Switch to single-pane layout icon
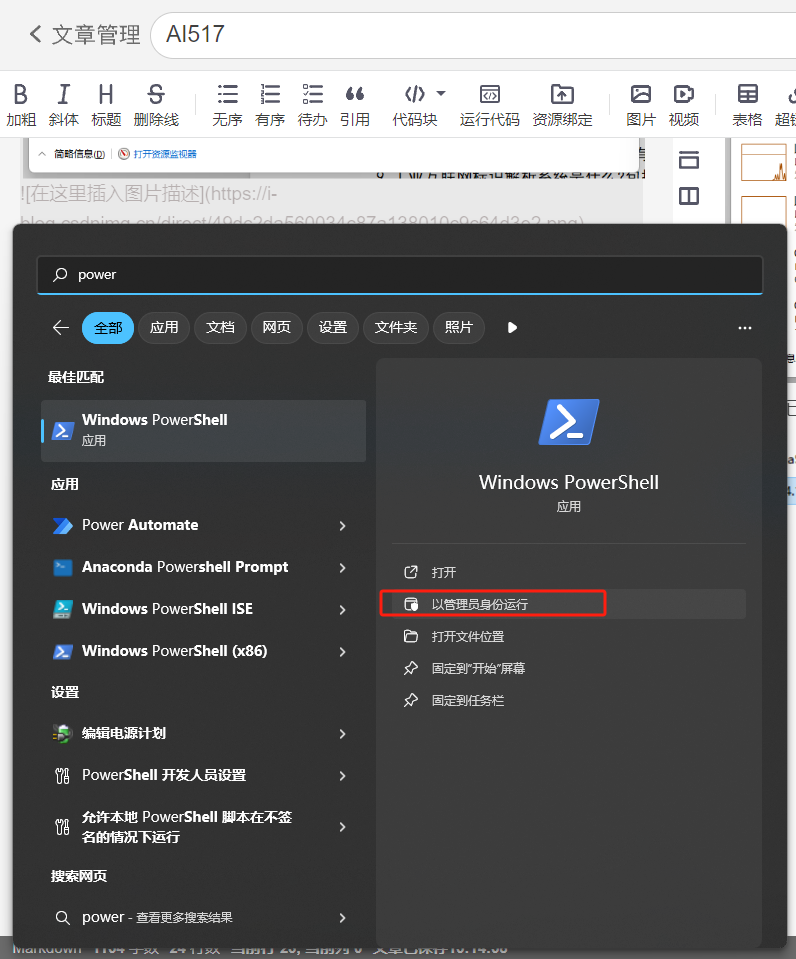This screenshot has width=796, height=959. (x=689, y=160)
